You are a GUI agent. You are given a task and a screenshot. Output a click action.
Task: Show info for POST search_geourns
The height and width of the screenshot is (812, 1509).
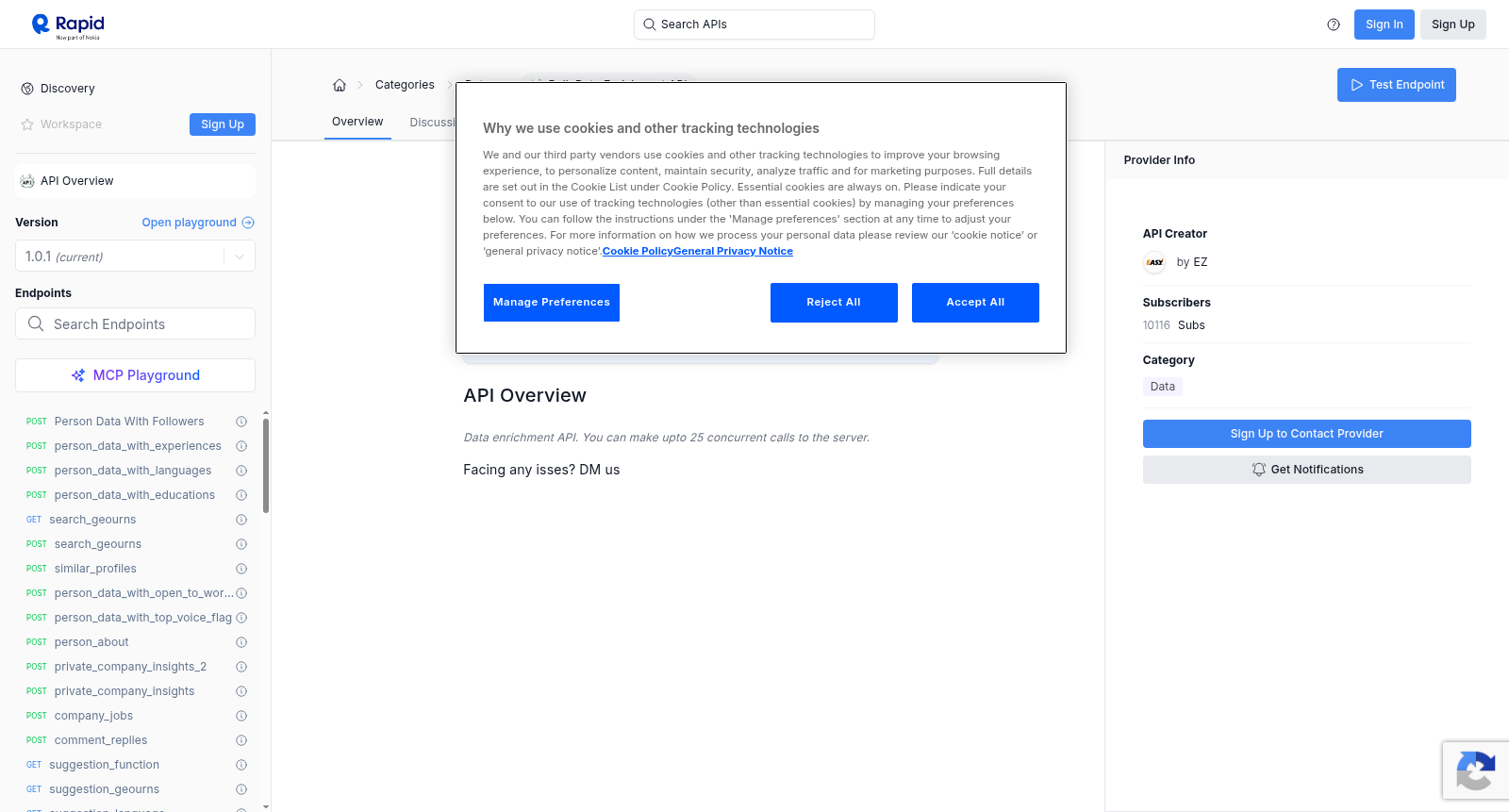(241, 544)
